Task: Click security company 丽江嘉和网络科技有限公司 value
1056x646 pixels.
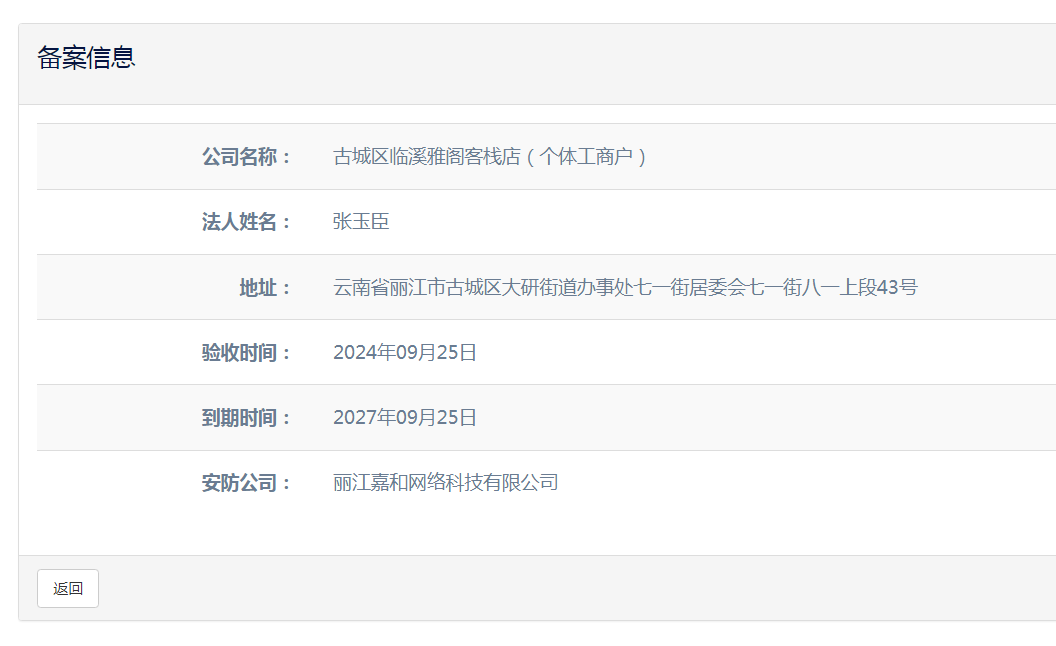Action: pos(445,483)
